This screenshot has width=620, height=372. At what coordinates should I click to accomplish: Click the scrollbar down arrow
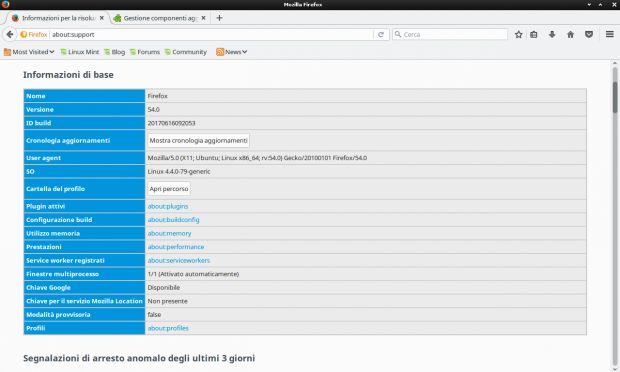[615, 369]
